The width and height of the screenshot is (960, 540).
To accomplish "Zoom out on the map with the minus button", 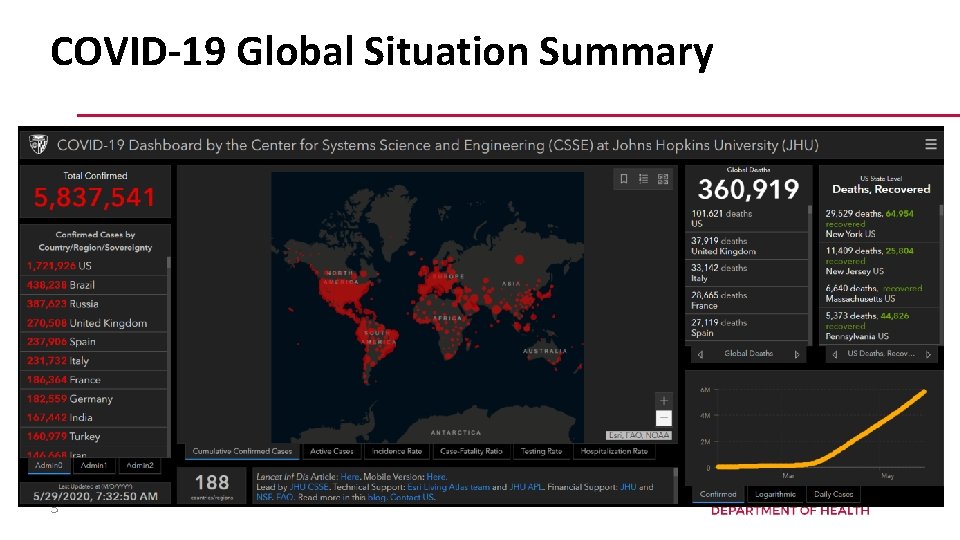I will [x=664, y=418].
